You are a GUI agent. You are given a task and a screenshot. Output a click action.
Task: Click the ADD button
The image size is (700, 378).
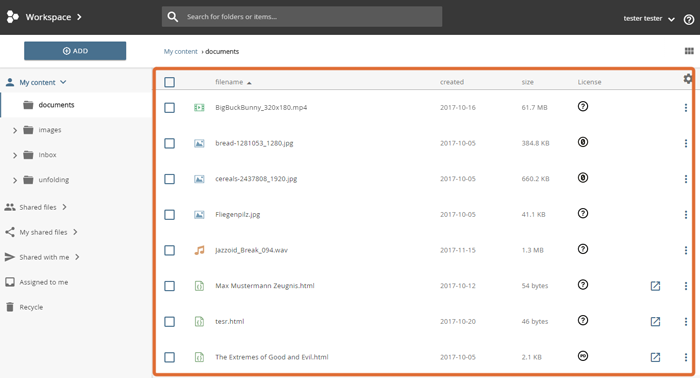[x=75, y=51]
